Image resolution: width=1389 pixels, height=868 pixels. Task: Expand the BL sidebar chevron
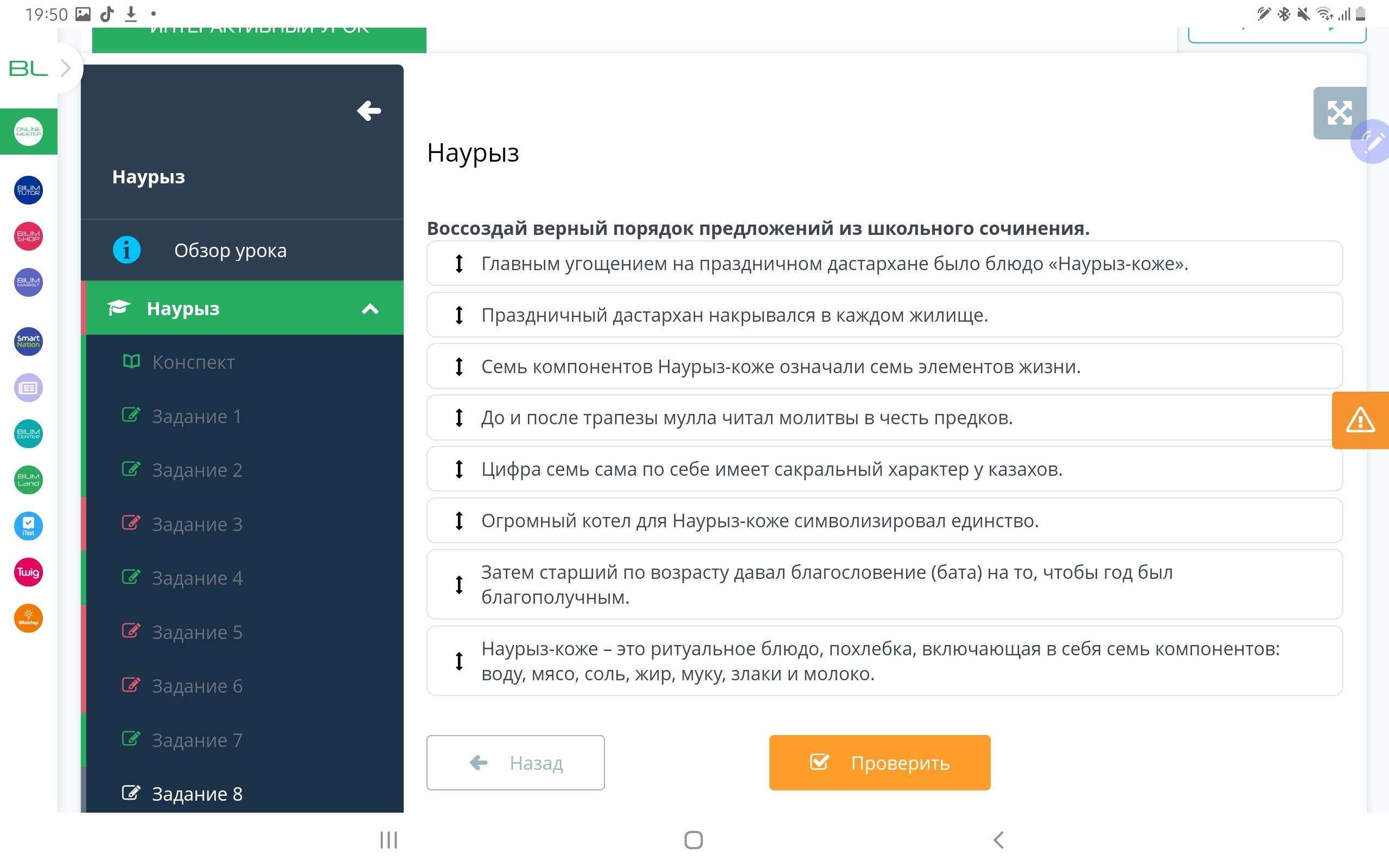(x=66, y=68)
